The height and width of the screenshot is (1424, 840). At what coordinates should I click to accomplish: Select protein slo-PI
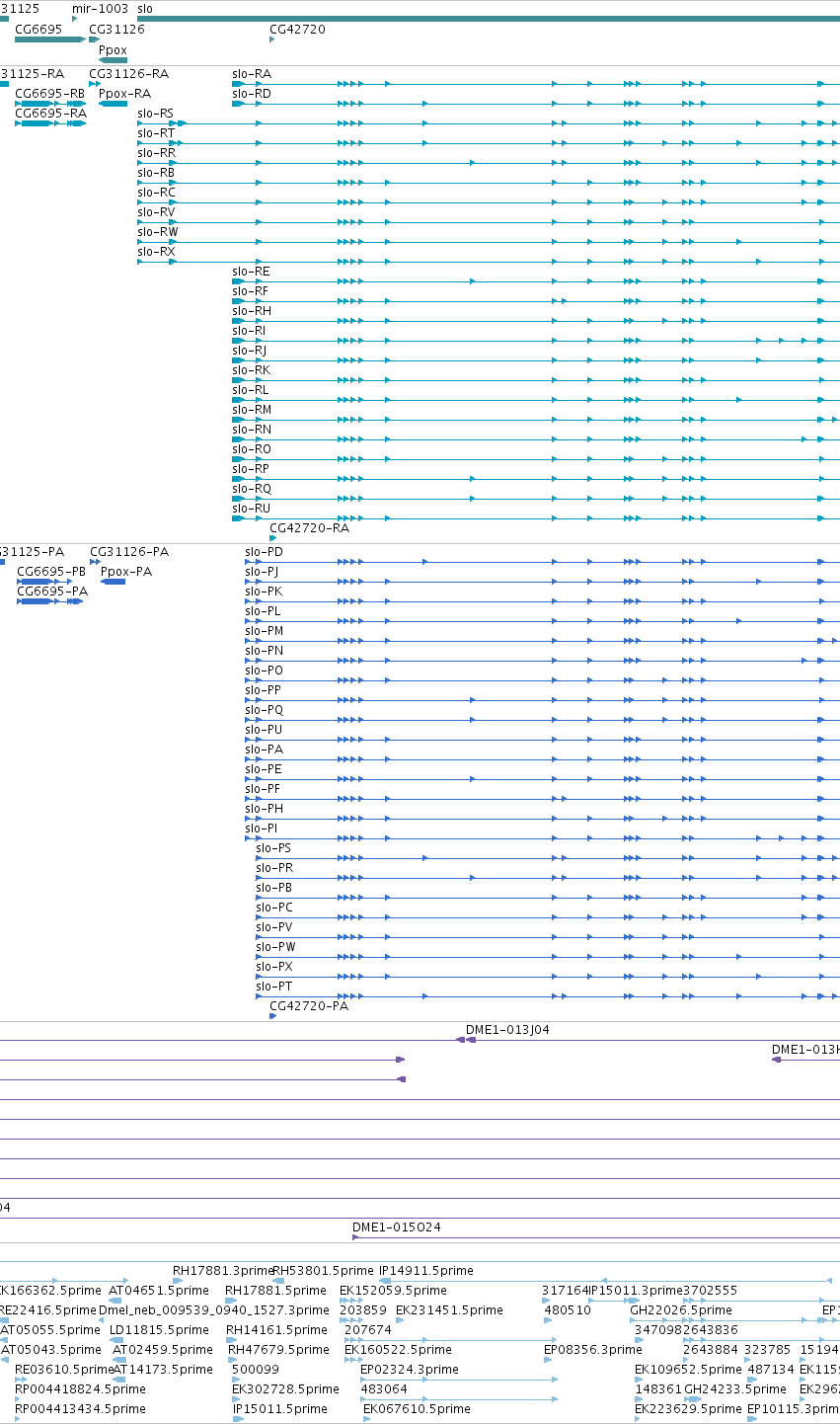point(261,829)
